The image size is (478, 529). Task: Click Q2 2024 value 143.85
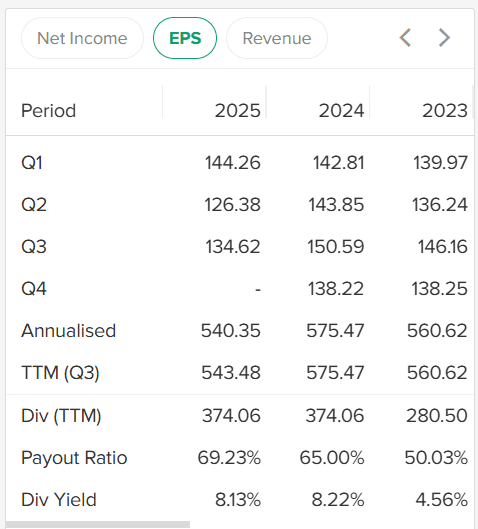(336, 204)
